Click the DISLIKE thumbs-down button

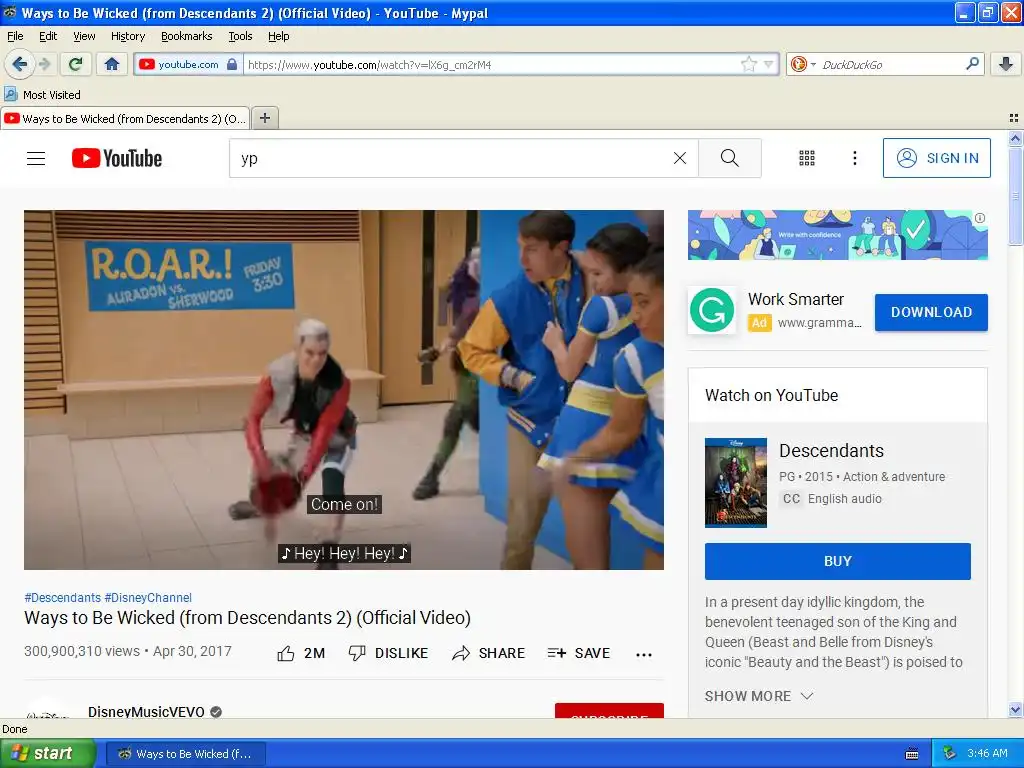tap(389, 653)
